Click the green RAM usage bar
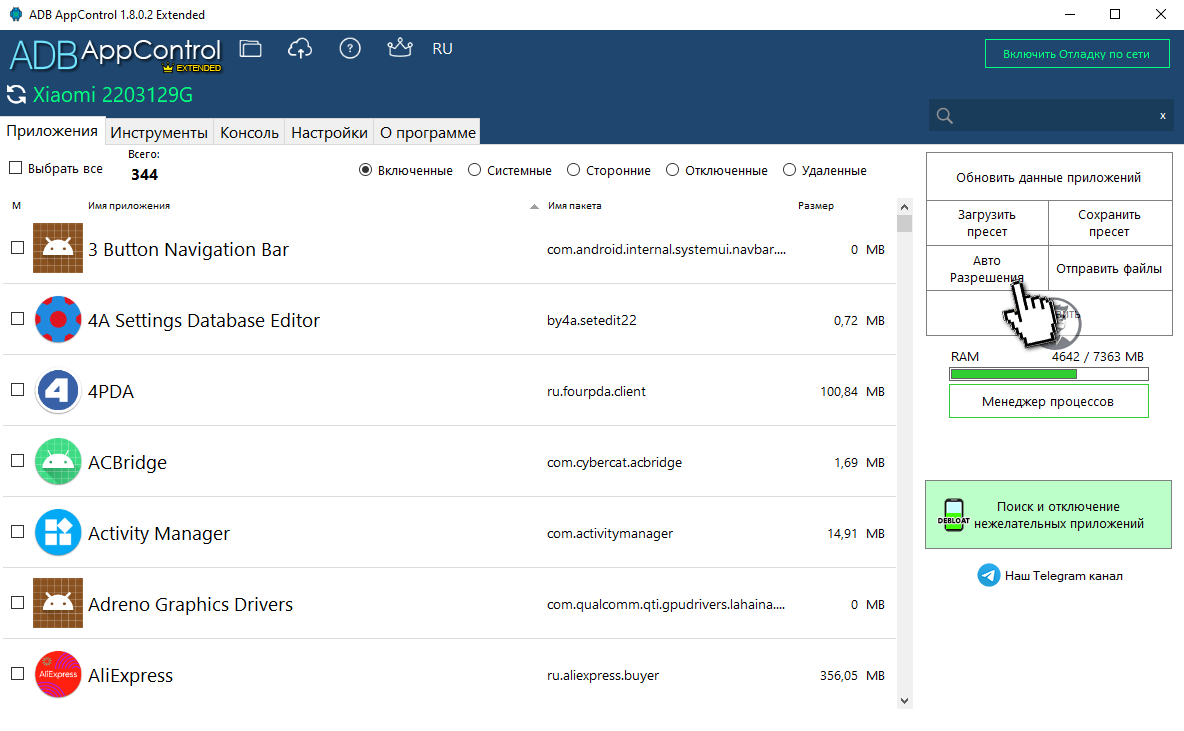The image size is (1184, 731). click(1048, 374)
